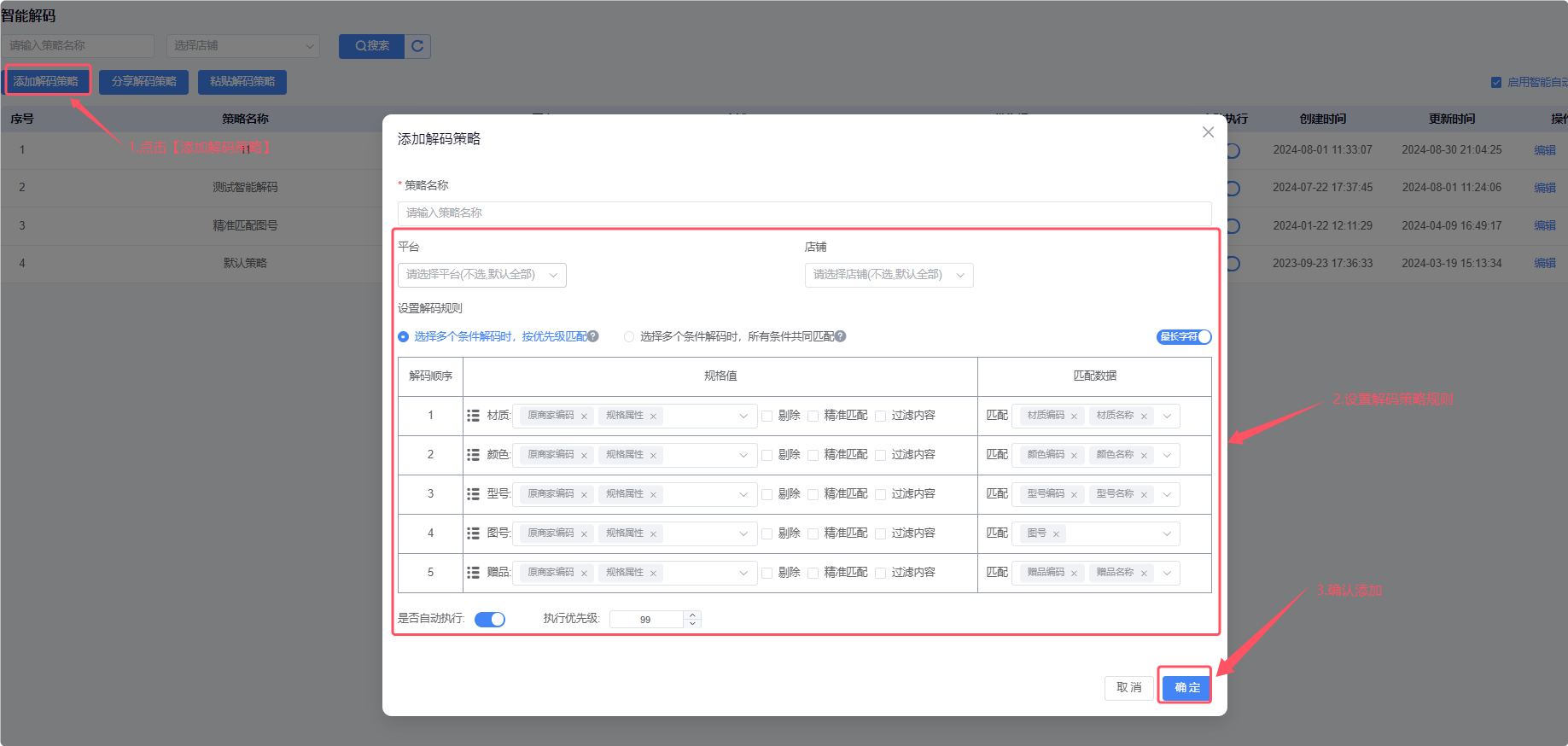This screenshot has width=1568, height=746.
Task: Remove 规格属性 tag in 型号 row
Action: [653, 495]
